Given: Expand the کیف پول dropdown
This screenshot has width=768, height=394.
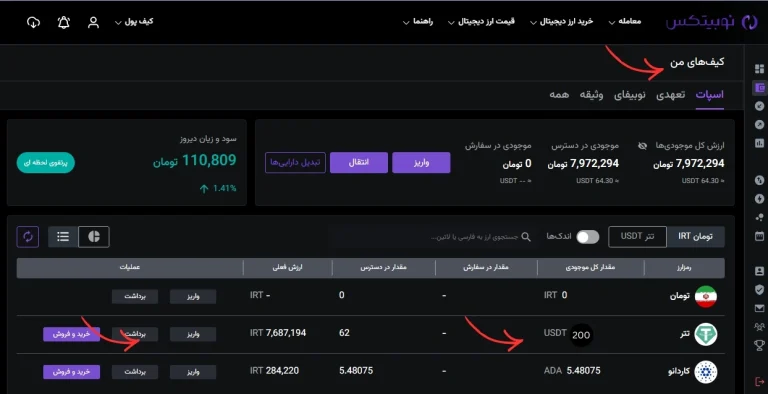Looking at the screenshot, I should [x=134, y=22].
